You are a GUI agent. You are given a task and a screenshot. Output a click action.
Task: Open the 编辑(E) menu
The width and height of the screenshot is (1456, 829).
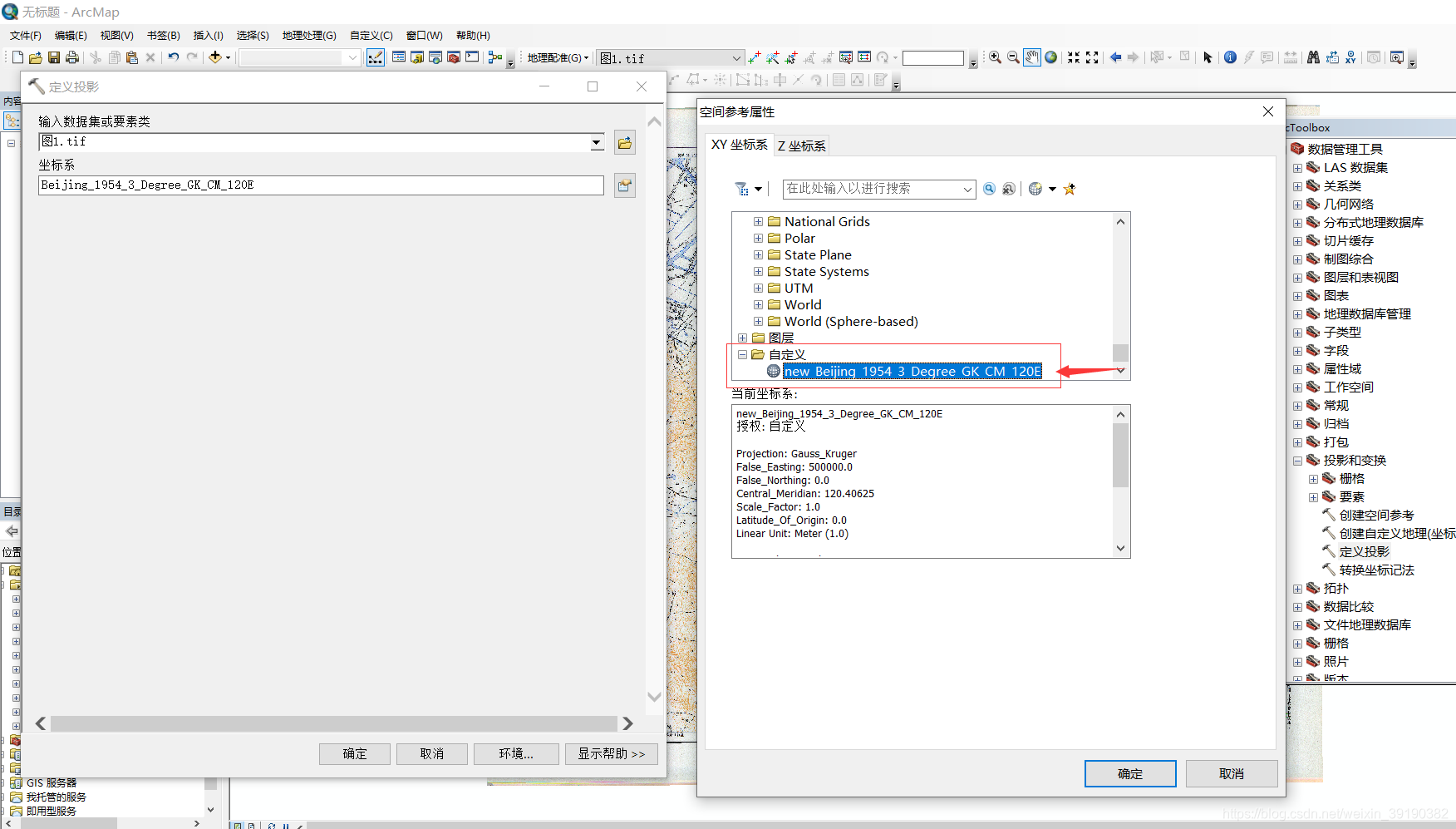click(71, 35)
